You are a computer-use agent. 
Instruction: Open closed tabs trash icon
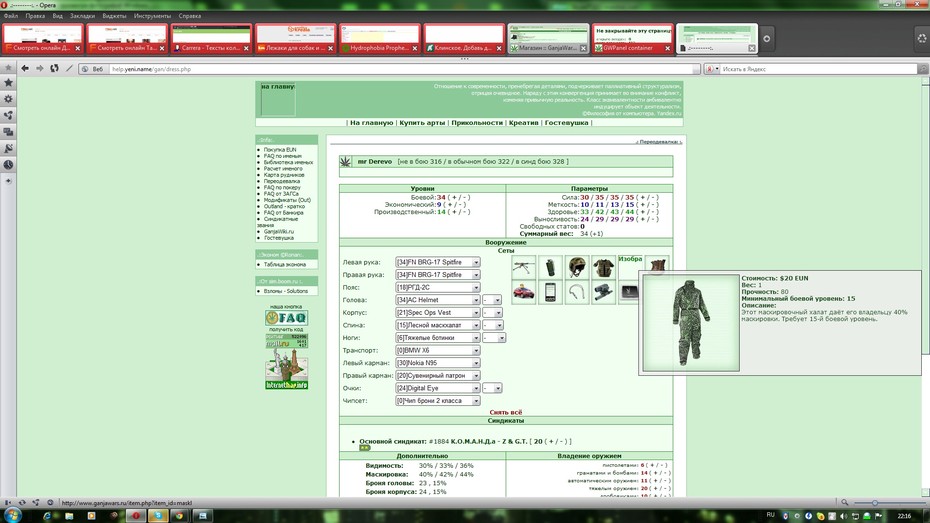click(x=922, y=39)
